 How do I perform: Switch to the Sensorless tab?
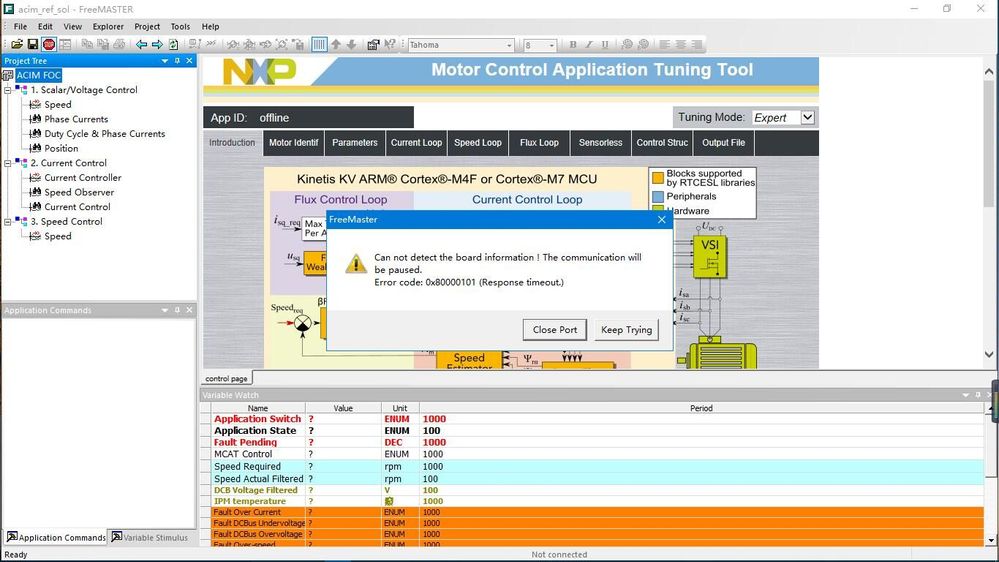[x=601, y=143]
